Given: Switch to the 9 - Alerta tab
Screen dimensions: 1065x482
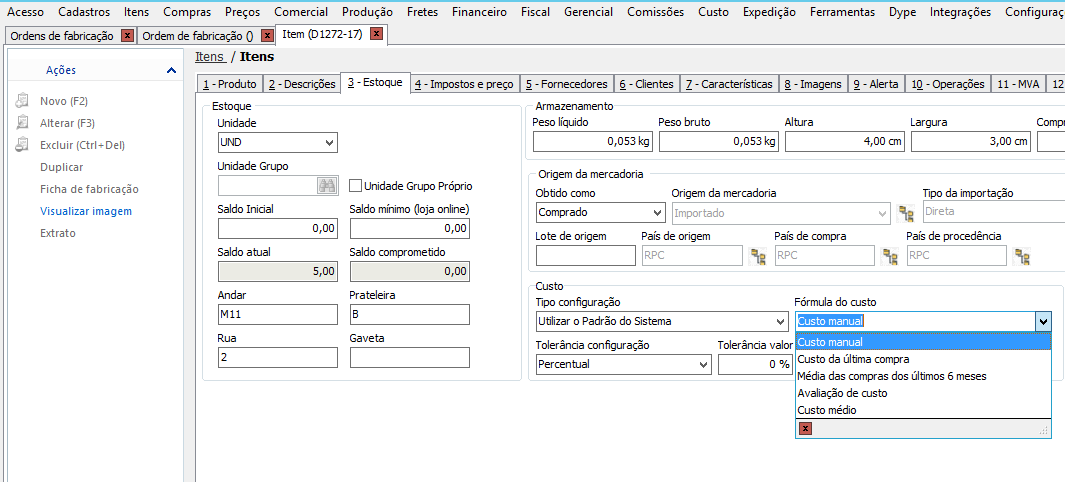Looking at the screenshot, I should 876,84.
